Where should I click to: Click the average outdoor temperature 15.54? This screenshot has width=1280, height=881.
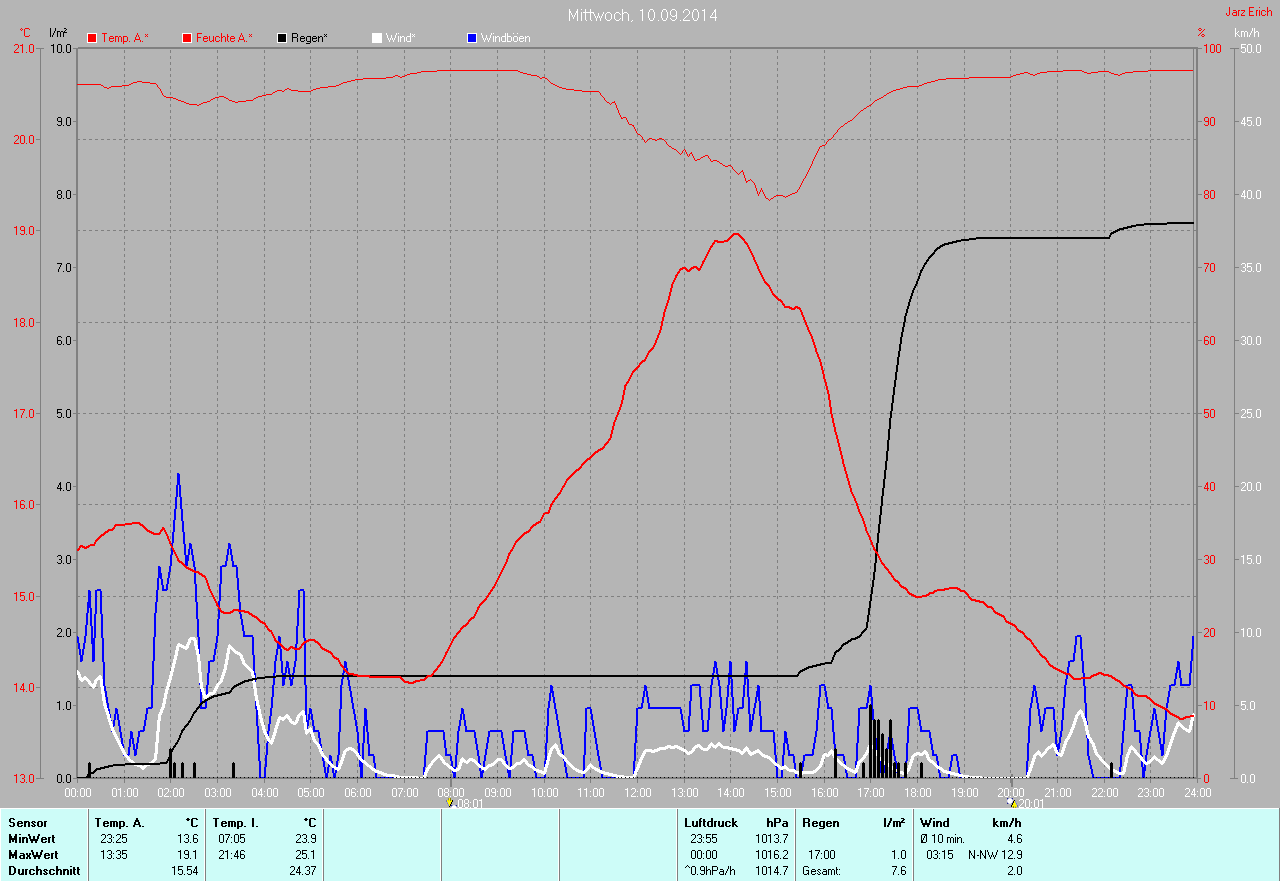[185, 871]
